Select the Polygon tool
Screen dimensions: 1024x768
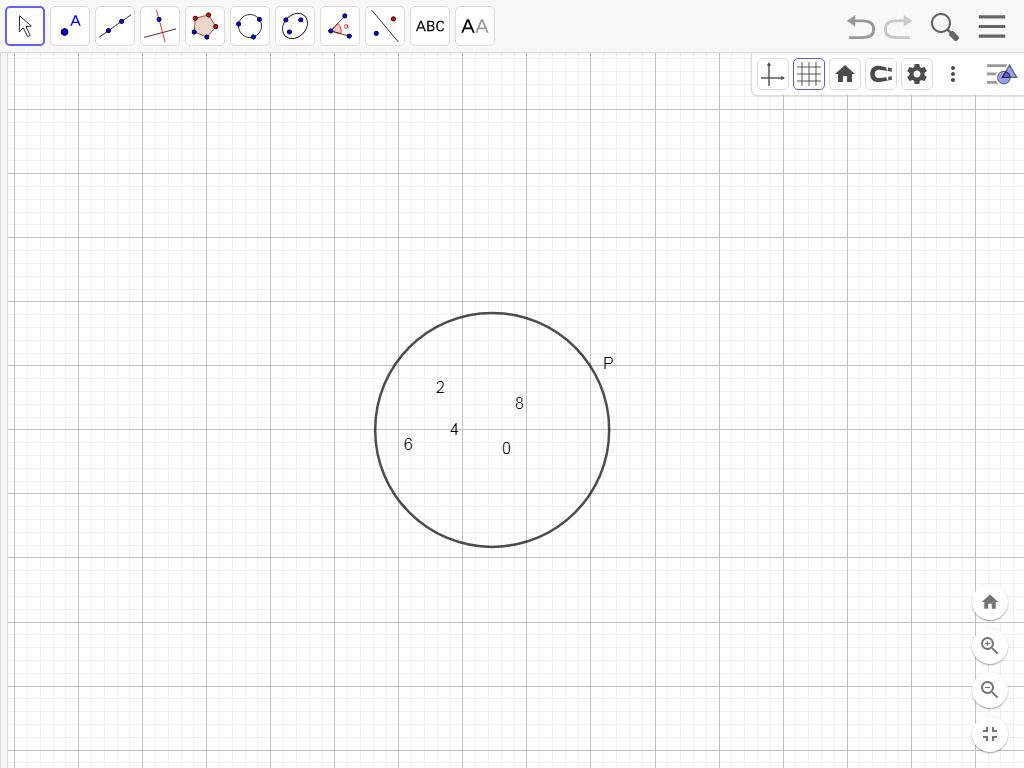pyautogui.click(x=205, y=26)
